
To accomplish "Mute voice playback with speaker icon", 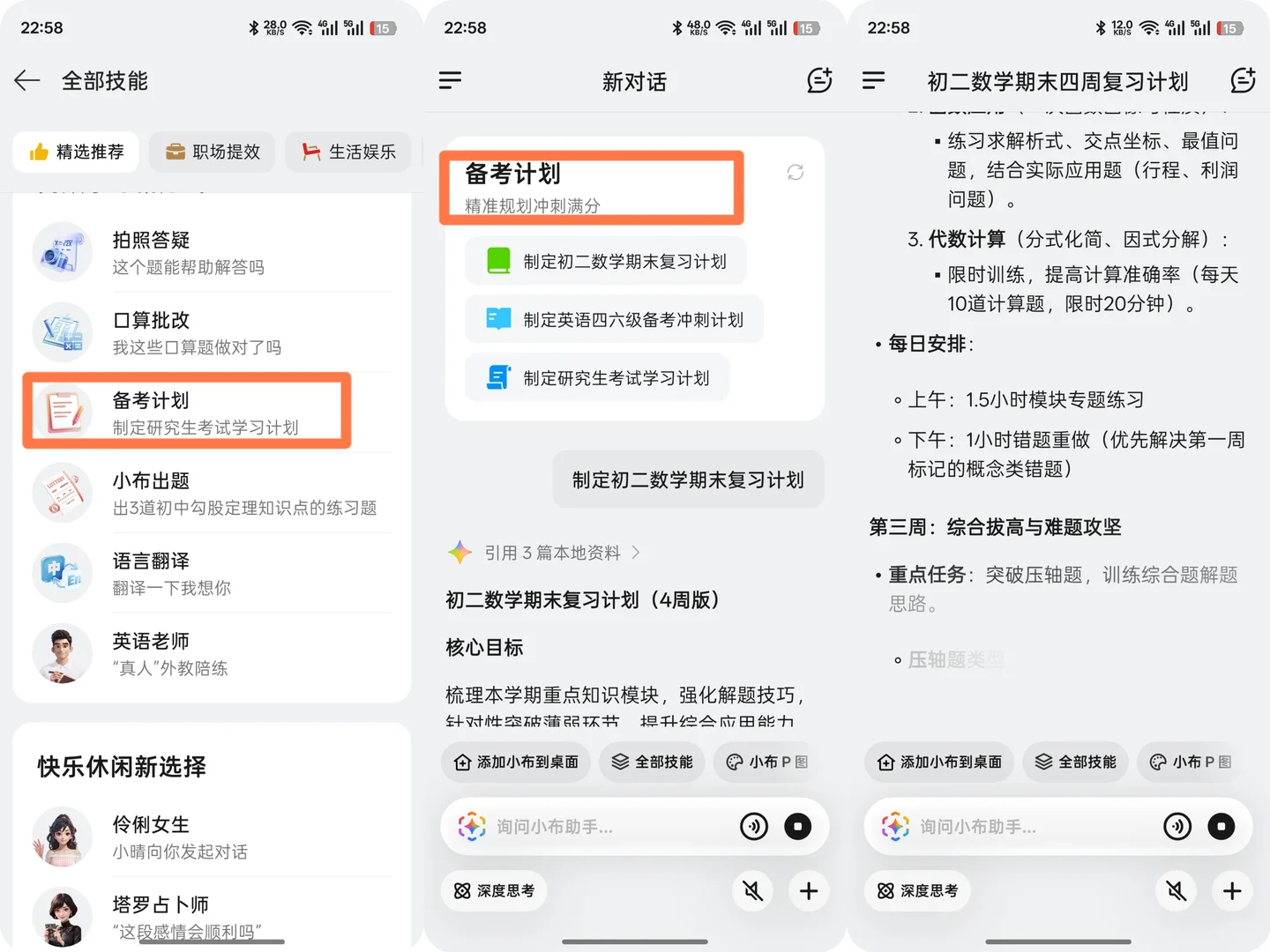I will pyautogui.click(x=752, y=891).
